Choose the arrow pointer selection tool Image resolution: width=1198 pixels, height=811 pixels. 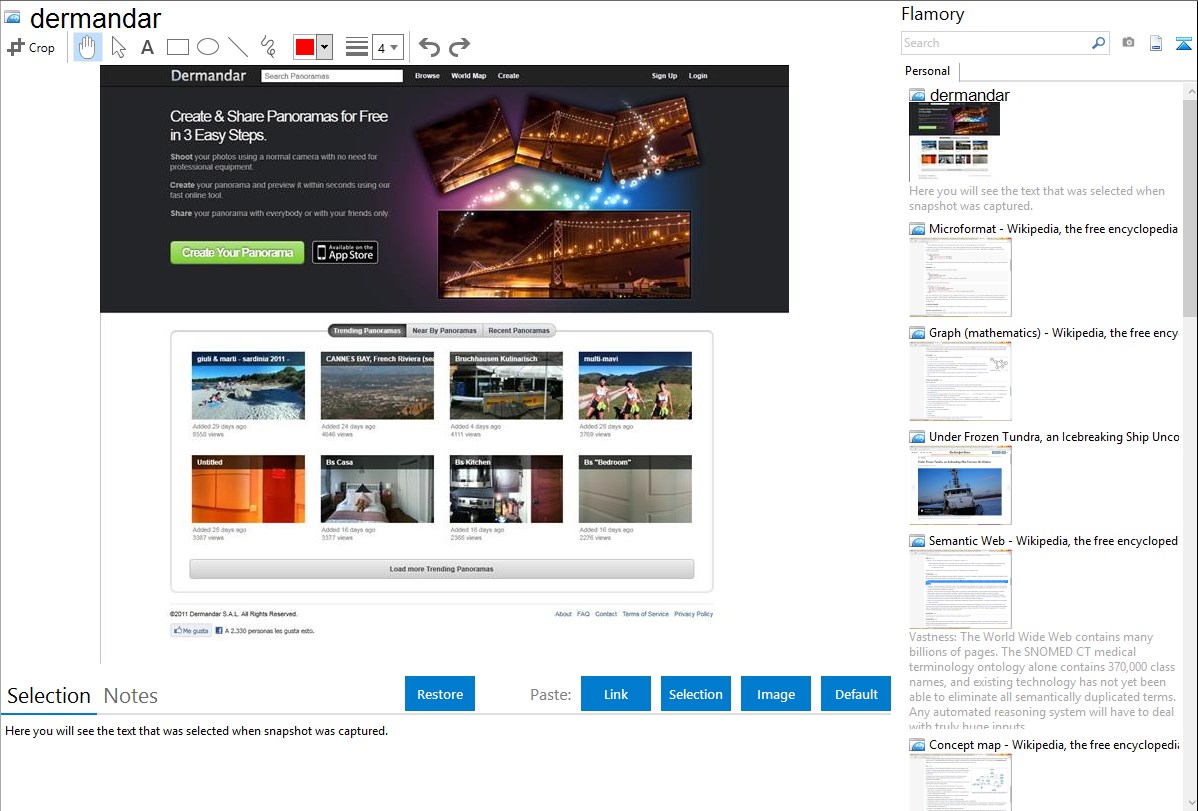118,47
